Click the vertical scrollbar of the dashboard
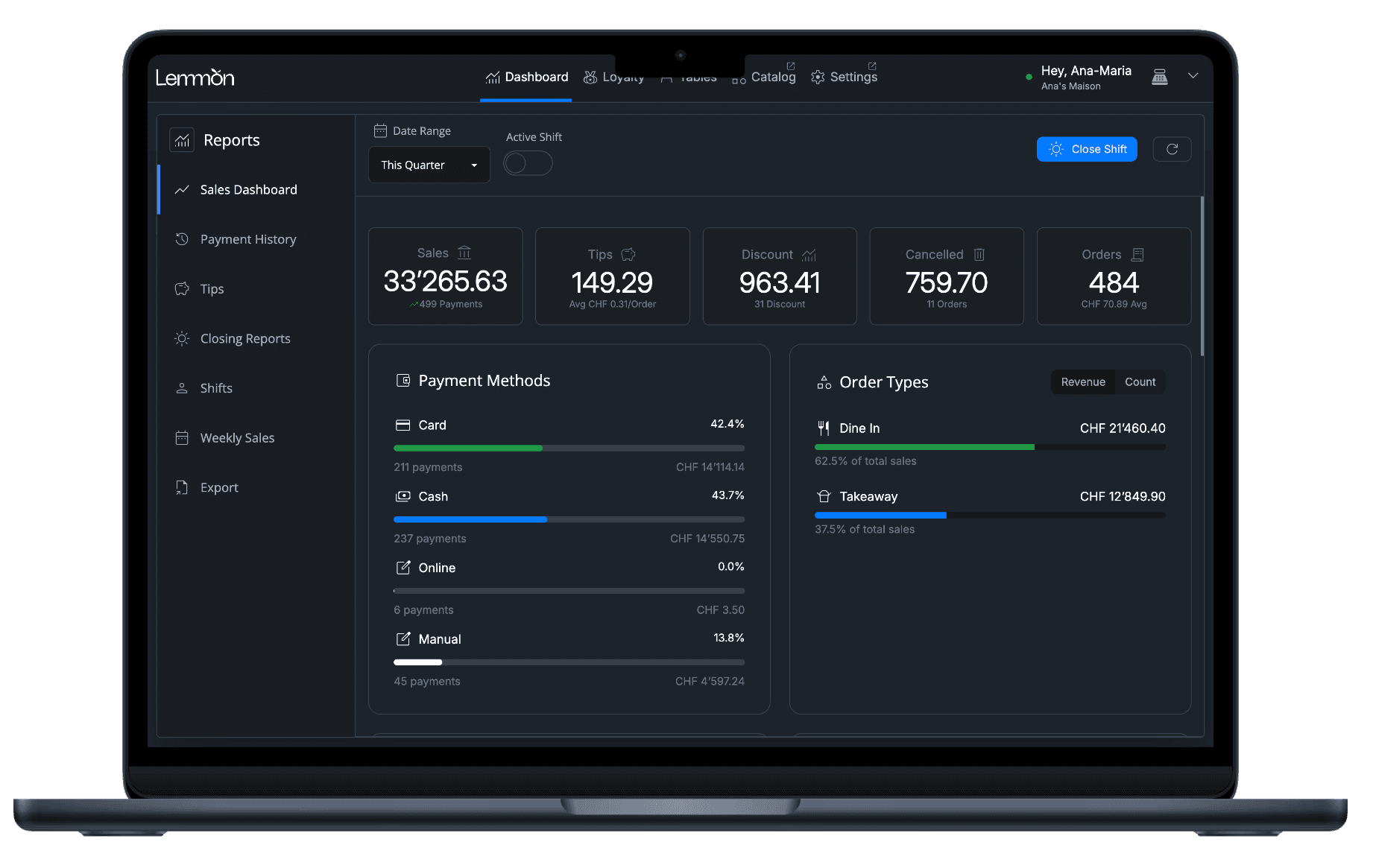The image size is (1373, 868). click(x=1202, y=276)
